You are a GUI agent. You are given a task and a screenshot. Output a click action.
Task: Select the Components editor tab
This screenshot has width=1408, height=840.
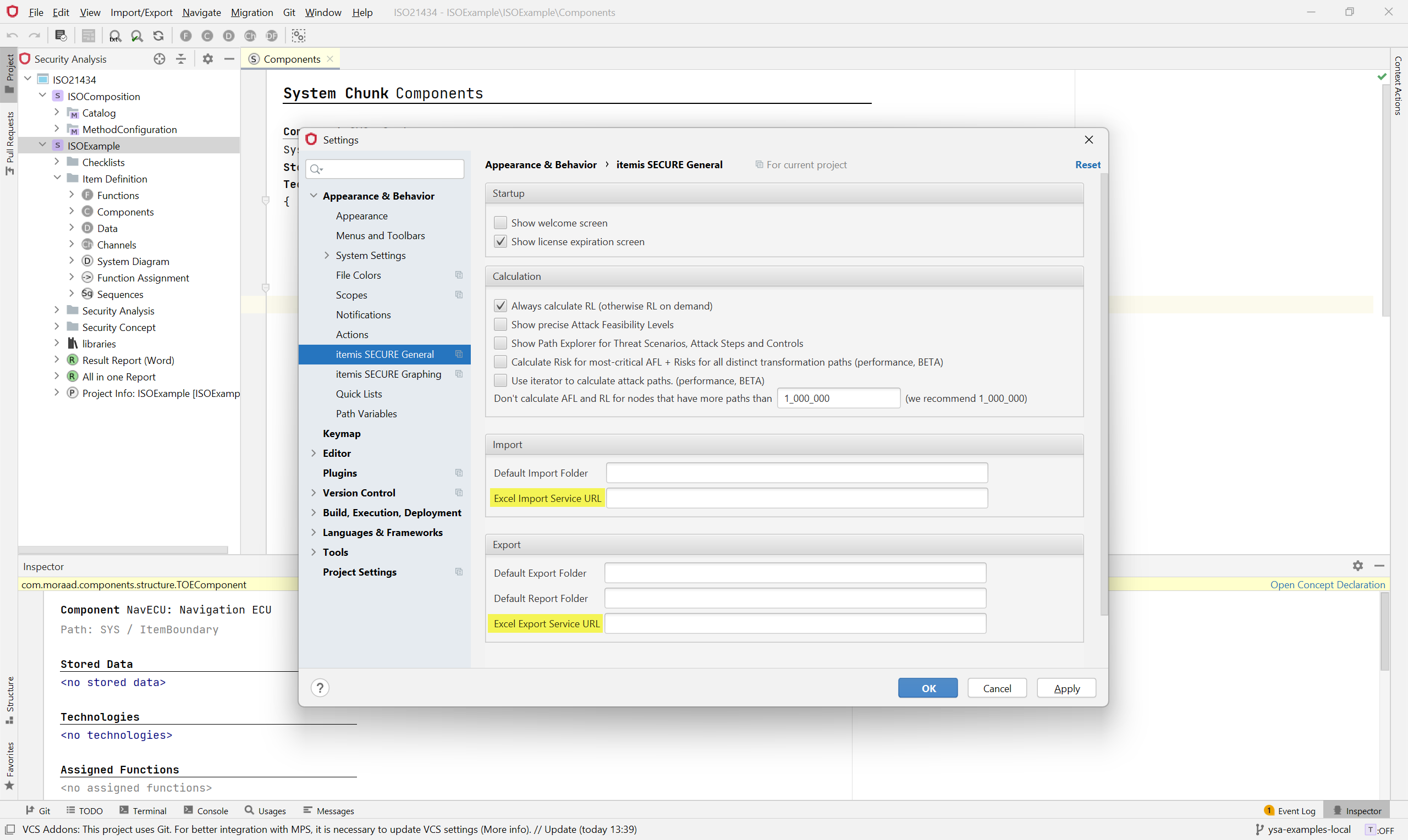click(x=291, y=59)
